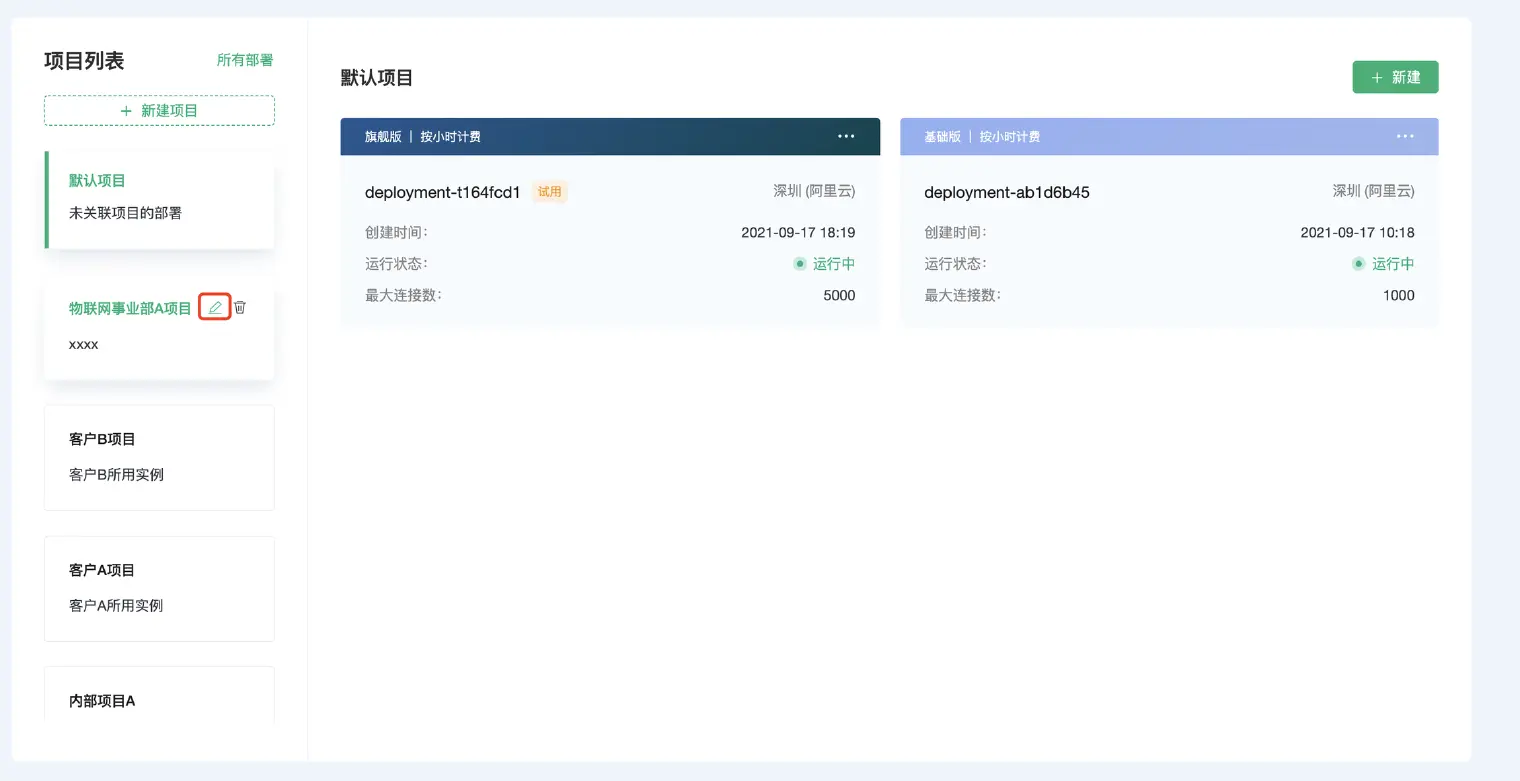Image resolution: width=1520 pixels, height=781 pixels.
Task: Open the more menu on 旗舰版 card
Action: point(846,136)
